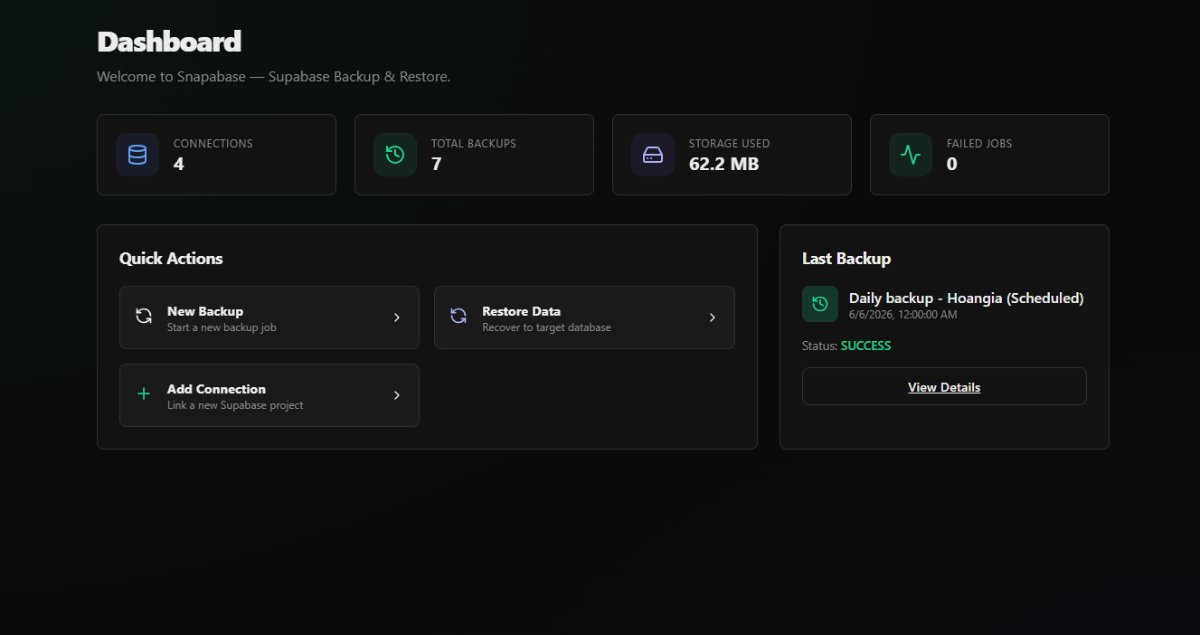This screenshot has width=1200, height=635.
Task: Select Restore Data quick action
Action: 584,317
